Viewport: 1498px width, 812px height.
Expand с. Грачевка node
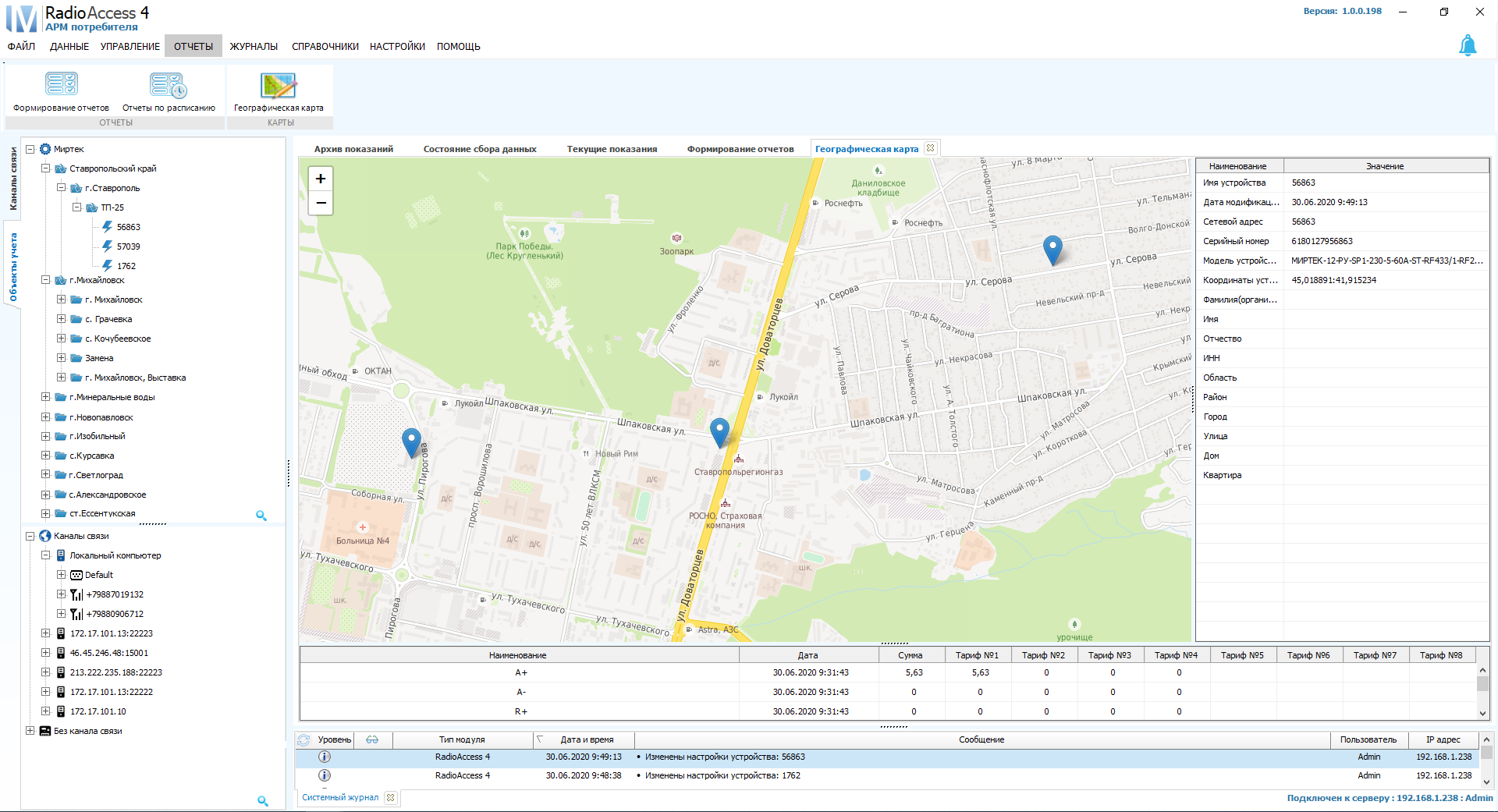[61, 319]
